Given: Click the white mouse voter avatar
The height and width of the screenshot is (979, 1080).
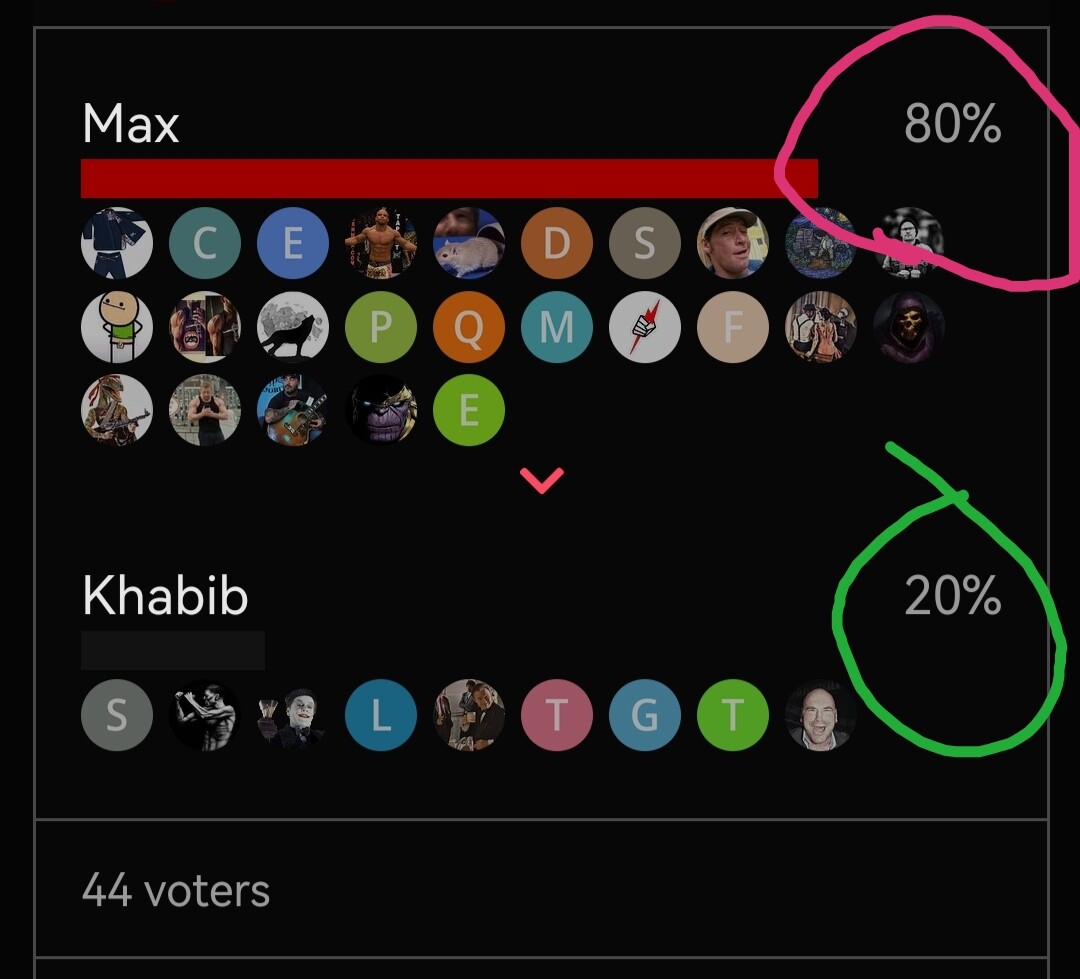Looking at the screenshot, I should tap(469, 243).
